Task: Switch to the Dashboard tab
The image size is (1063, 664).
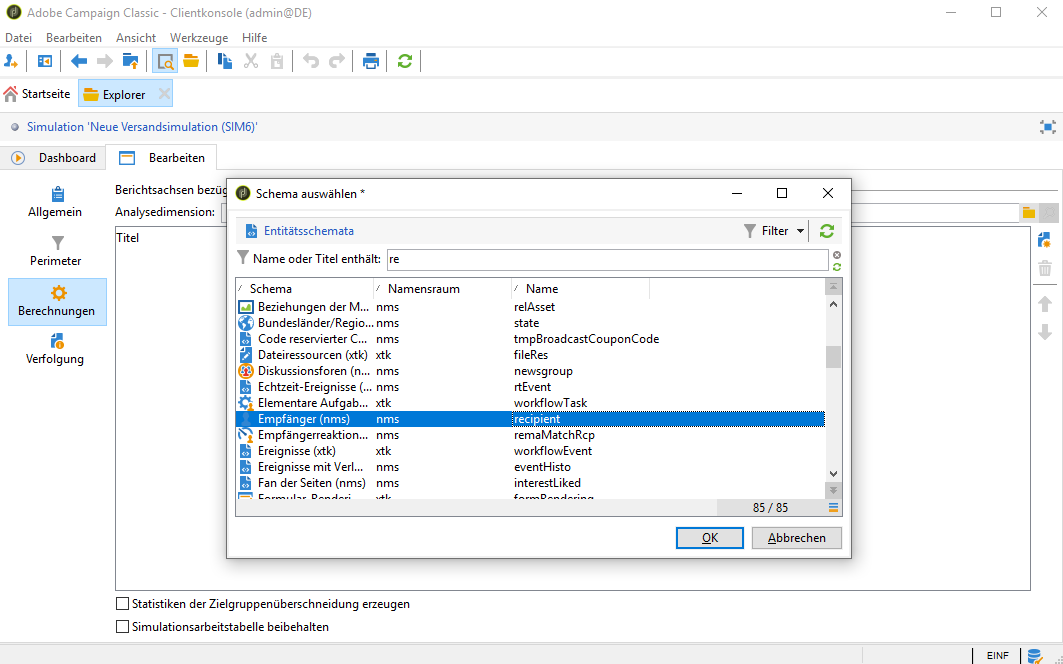Action: click(54, 158)
